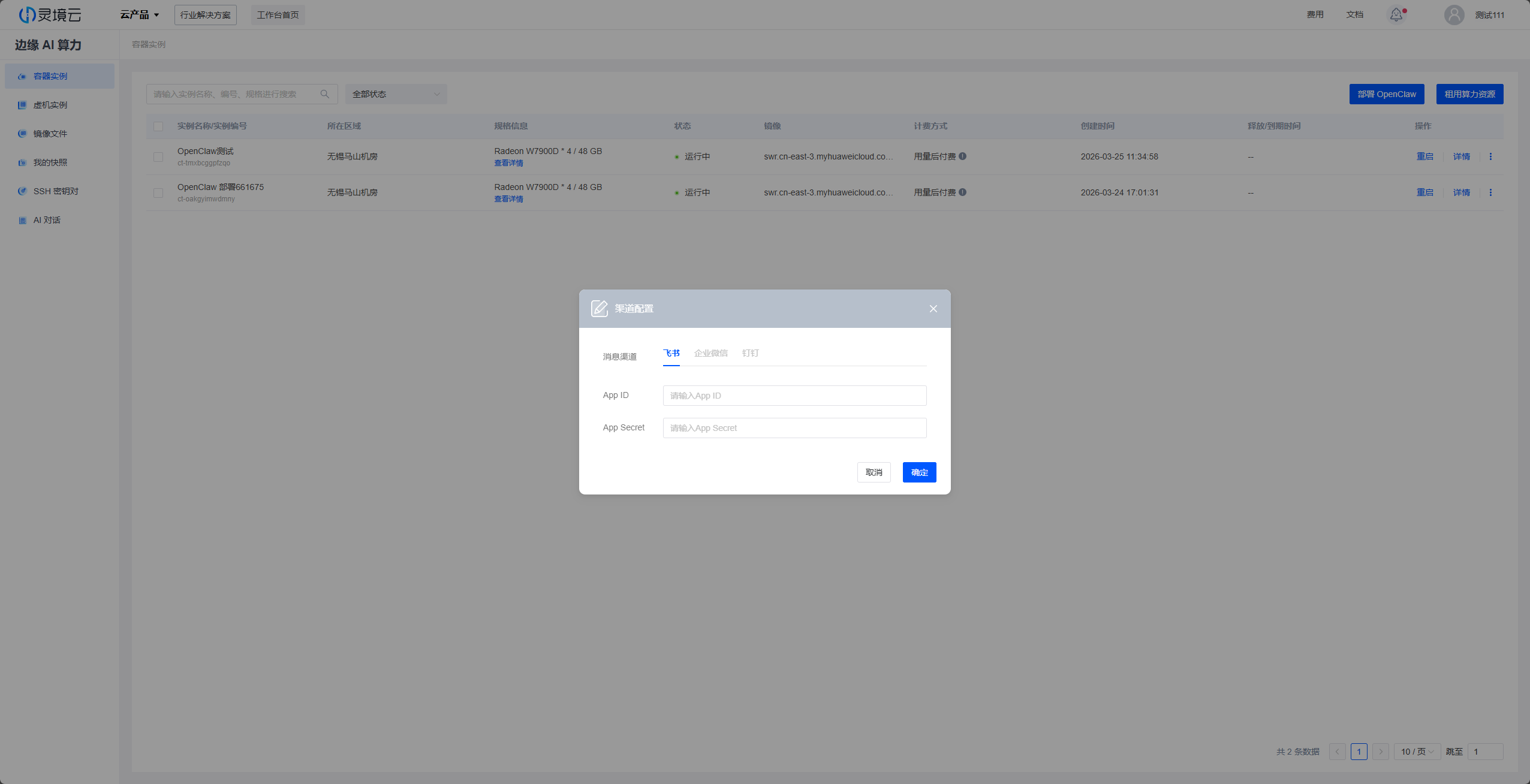Viewport: 1530px width, 784px height.
Task: Check the OpenClaw 部署661675 row checkbox
Action: [x=158, y=192]
